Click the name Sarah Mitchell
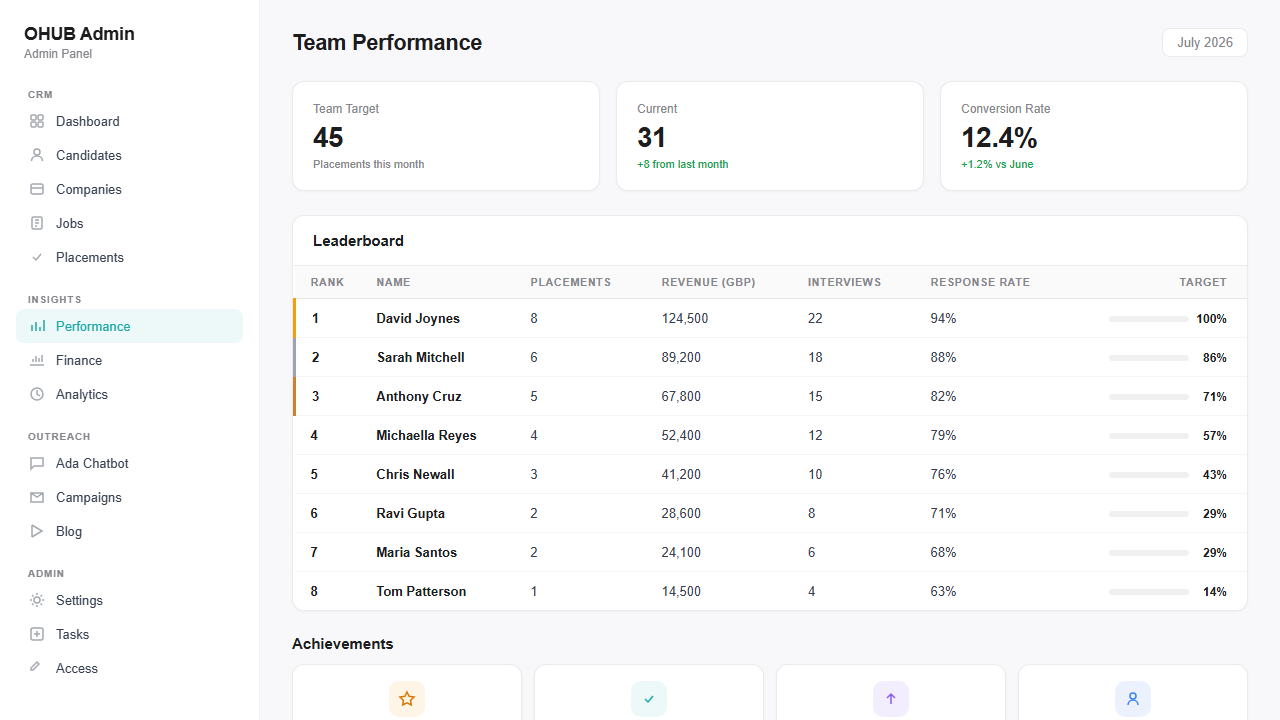 pos(420,357)
